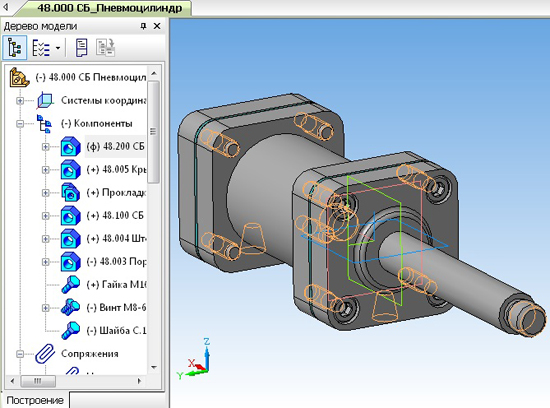Open dropdown arrow next to checklist icon
Viewport: 550px width, 408px height.
pyautogui.click(x=58, y=48)
